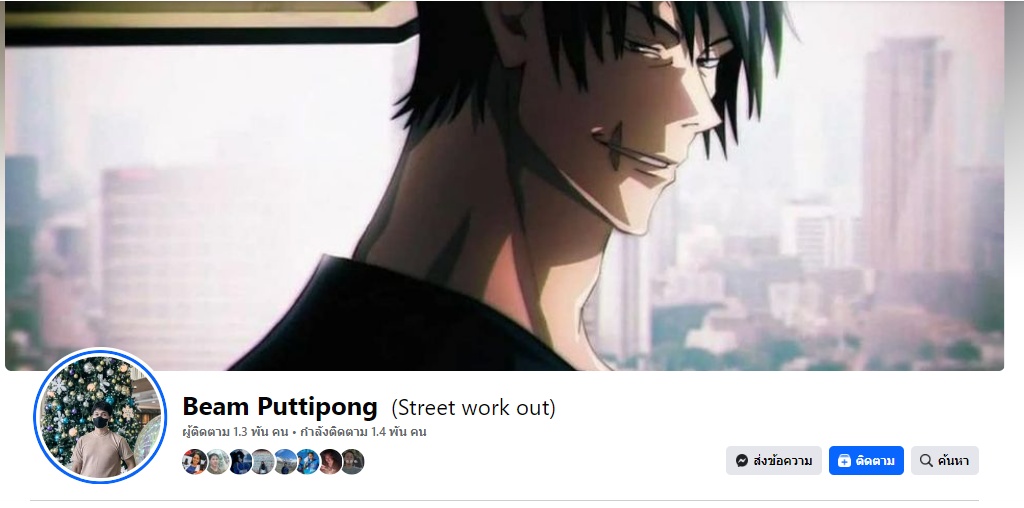Screen dimensions: 1024x508
Task: Open the second follower avatar in the row
Action: pos(217,462)
